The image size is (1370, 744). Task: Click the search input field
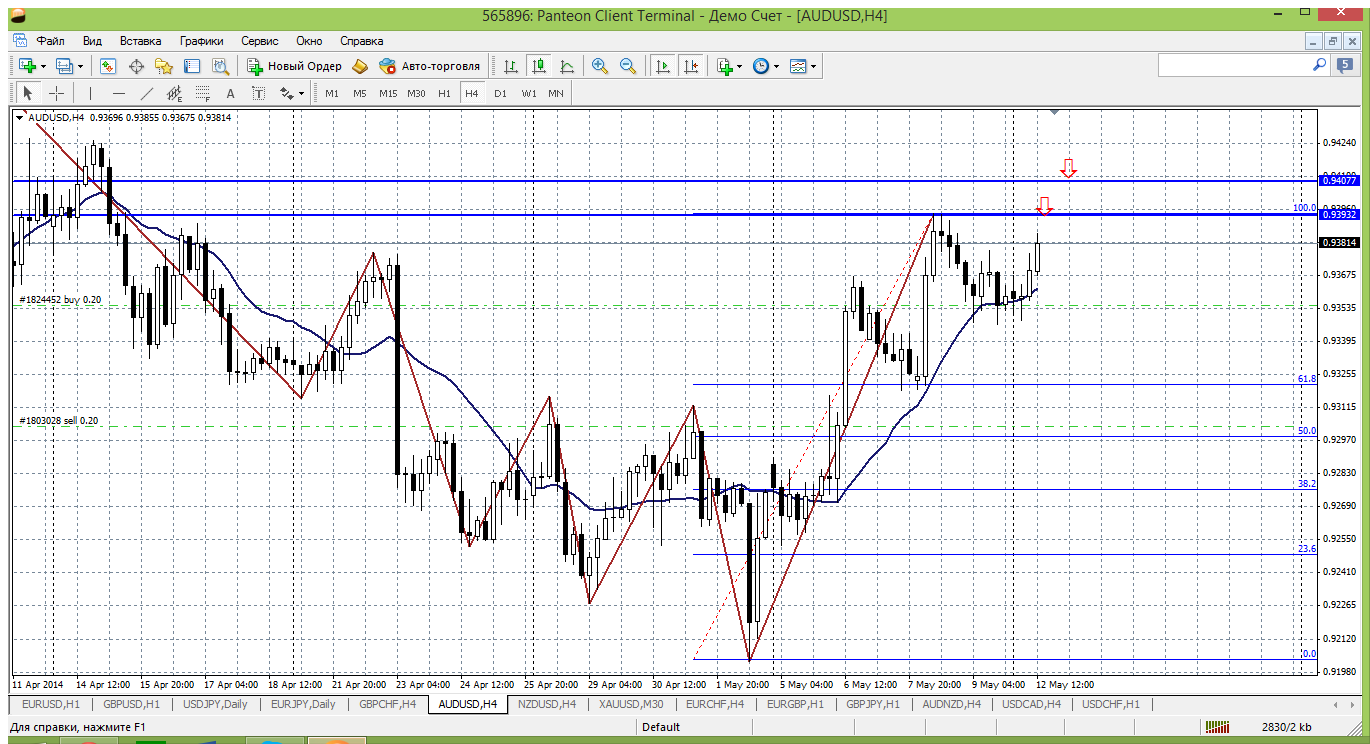[1234, 65]
